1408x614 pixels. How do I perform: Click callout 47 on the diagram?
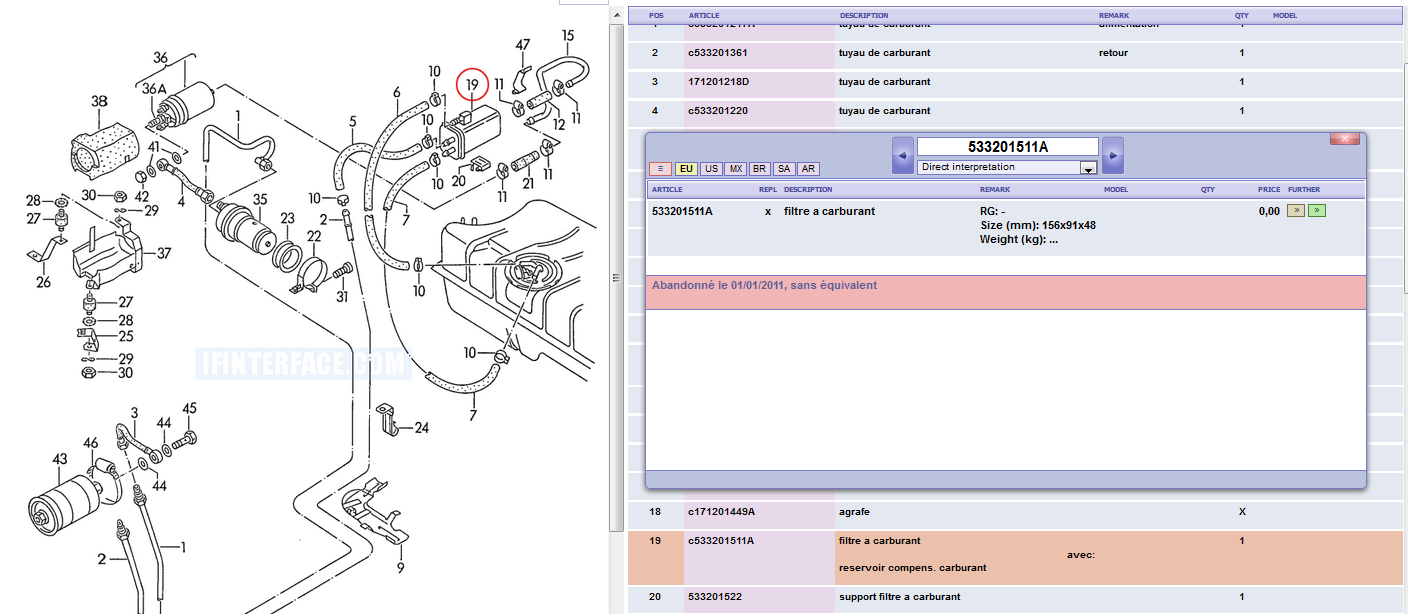(523, 45)
